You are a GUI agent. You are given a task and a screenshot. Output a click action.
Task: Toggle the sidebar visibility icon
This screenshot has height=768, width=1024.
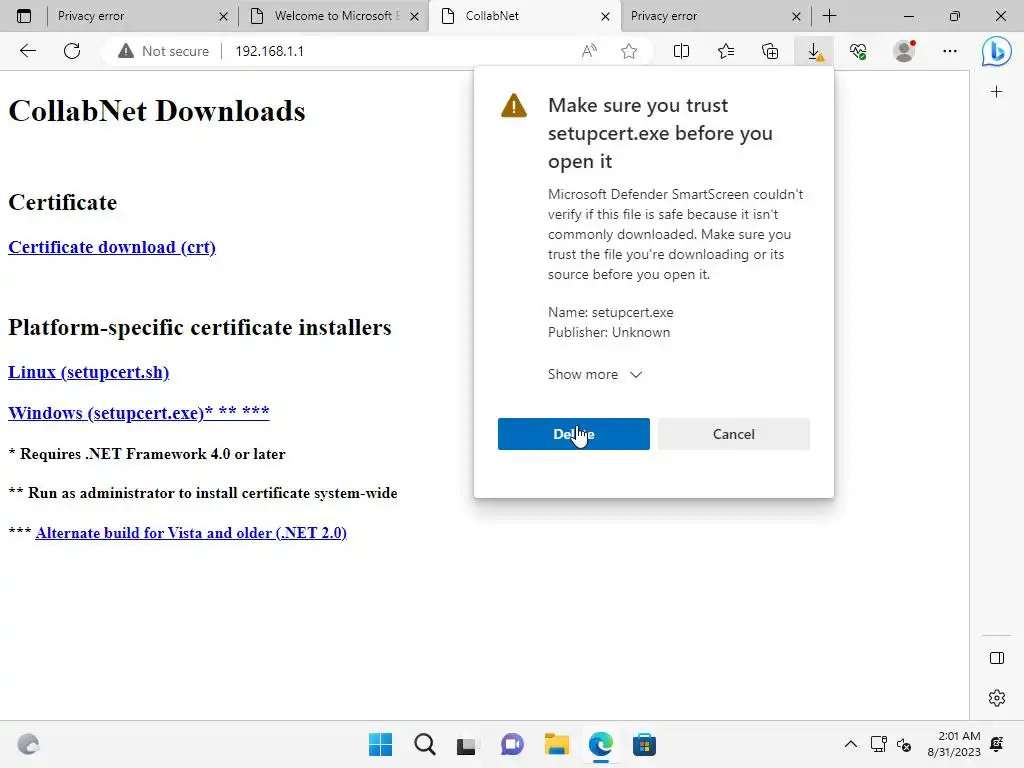pos(997,658)
